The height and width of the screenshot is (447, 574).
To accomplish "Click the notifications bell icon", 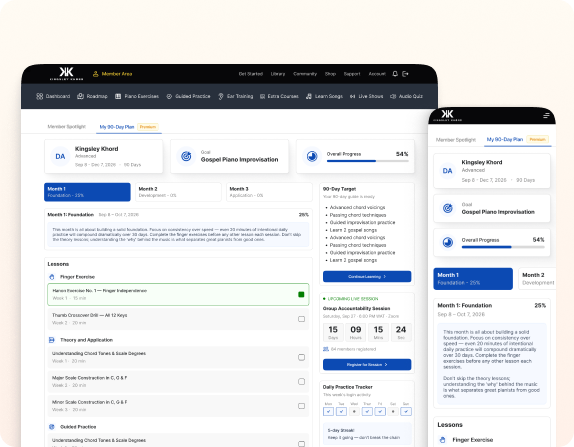I will [x=395, y=74].
